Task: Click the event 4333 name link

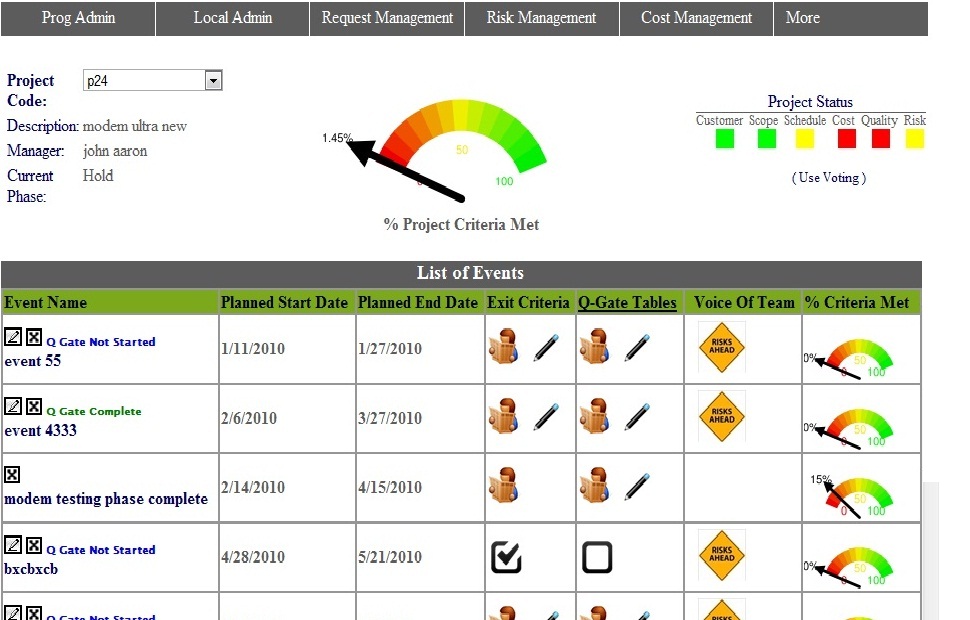Action: (x=41, y=430)
